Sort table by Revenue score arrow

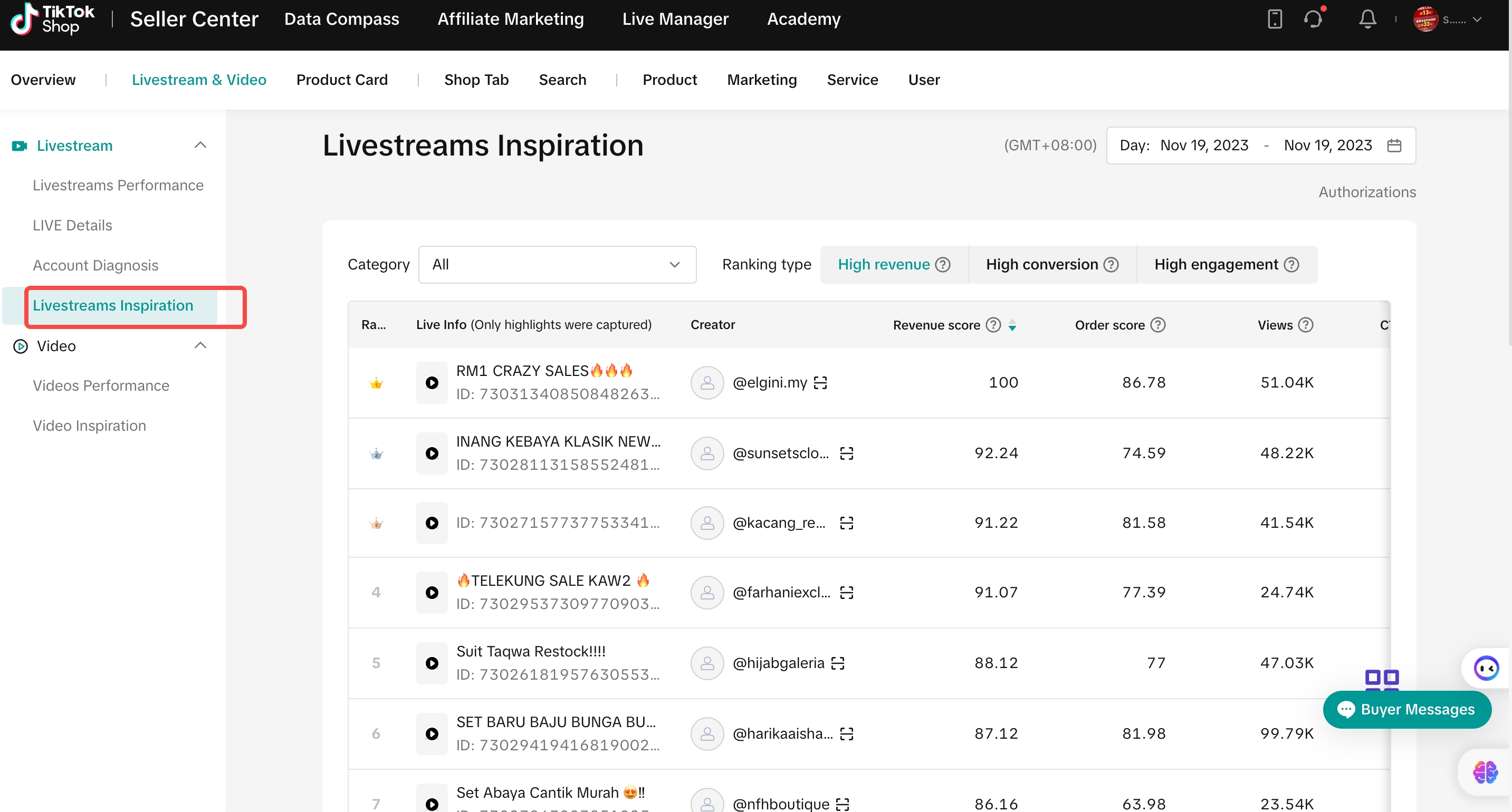[x=1012, y=325]
